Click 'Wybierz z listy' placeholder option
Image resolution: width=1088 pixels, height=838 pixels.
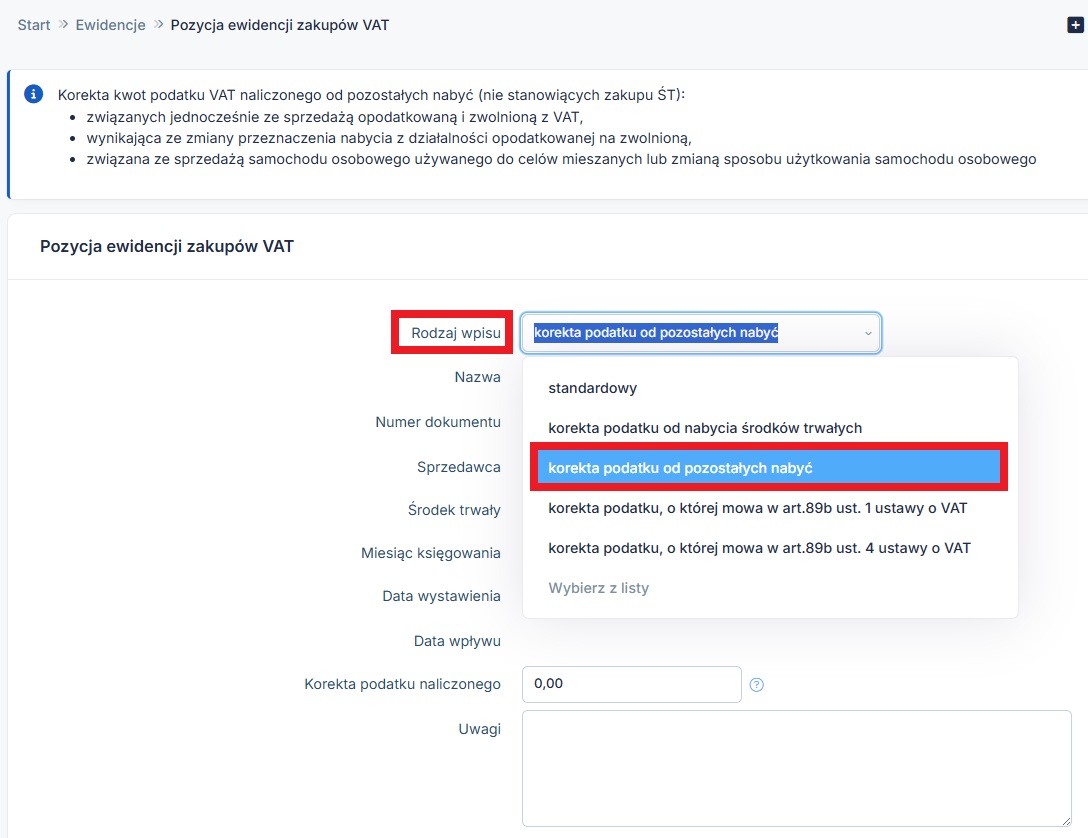pyautogui.click(x=598, y=588)
